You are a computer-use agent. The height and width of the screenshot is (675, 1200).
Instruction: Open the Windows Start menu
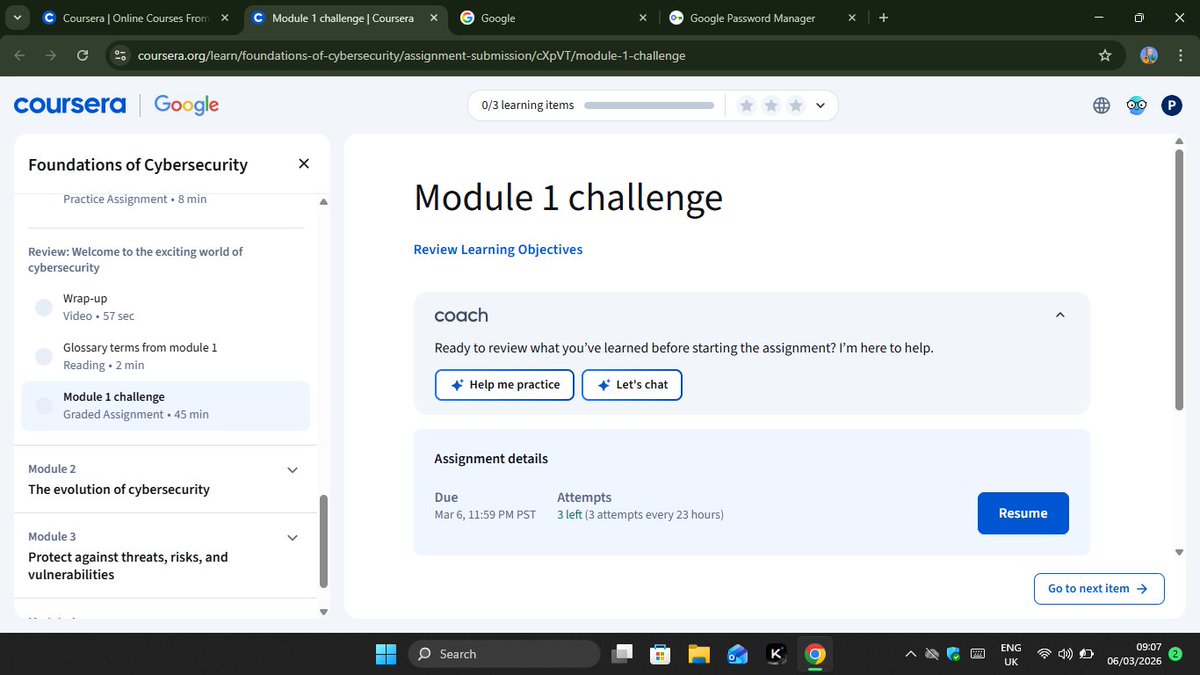coord(386,654)
